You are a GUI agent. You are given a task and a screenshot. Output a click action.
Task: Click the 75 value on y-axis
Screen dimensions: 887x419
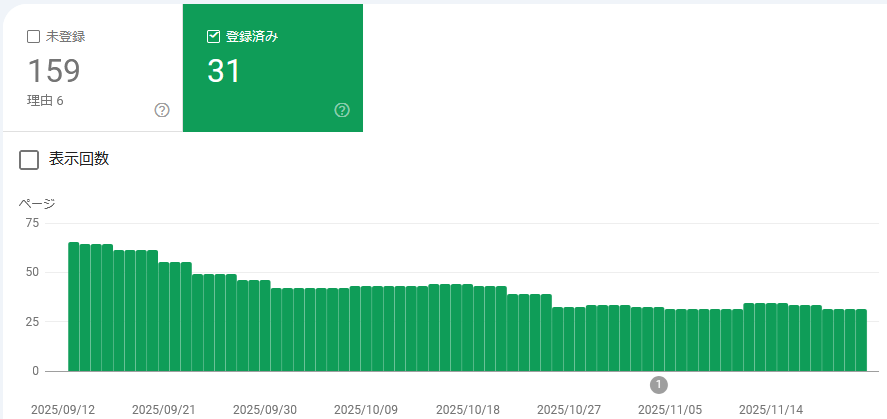click(31, 223)
